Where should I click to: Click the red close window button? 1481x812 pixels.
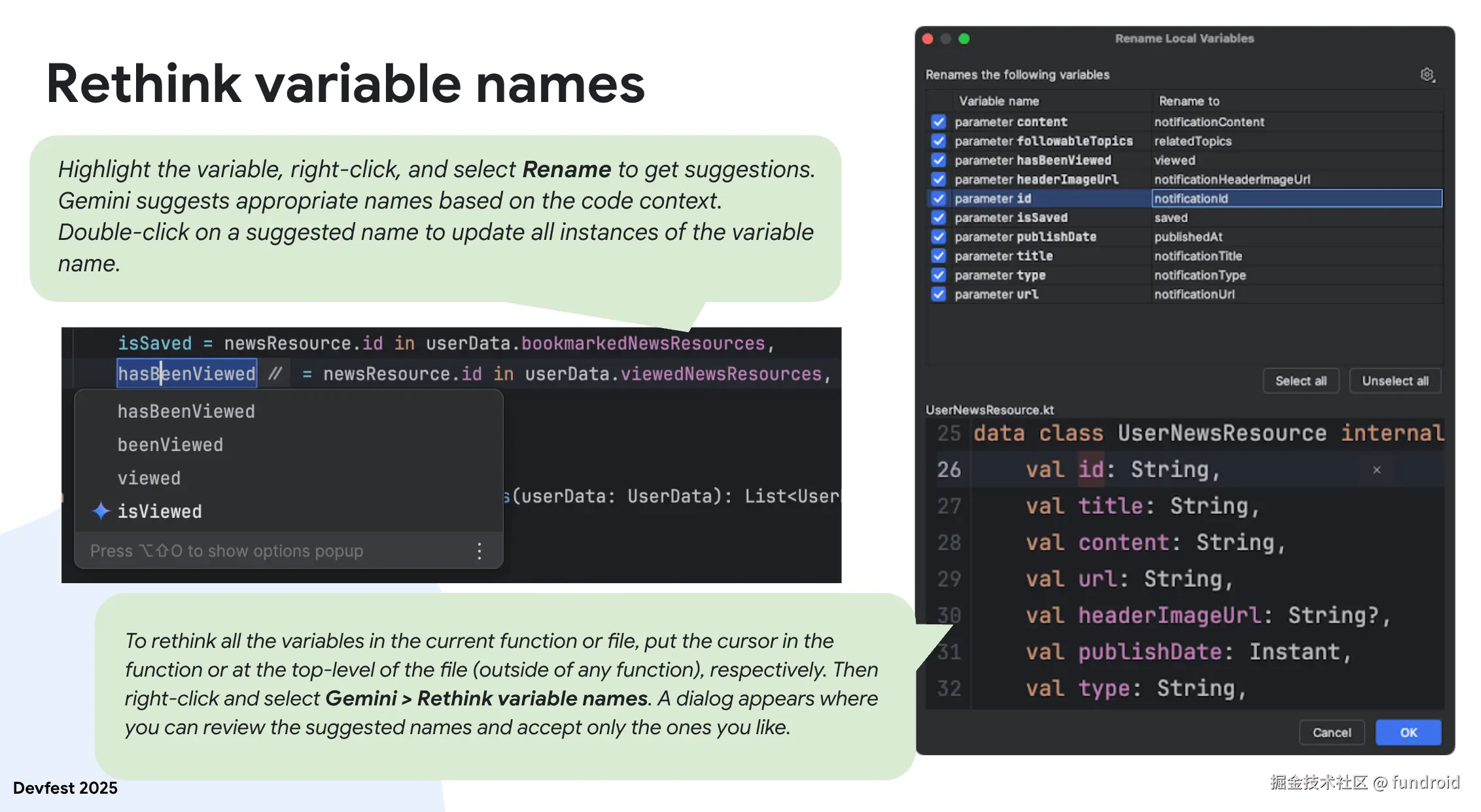[x=928, y=39]
